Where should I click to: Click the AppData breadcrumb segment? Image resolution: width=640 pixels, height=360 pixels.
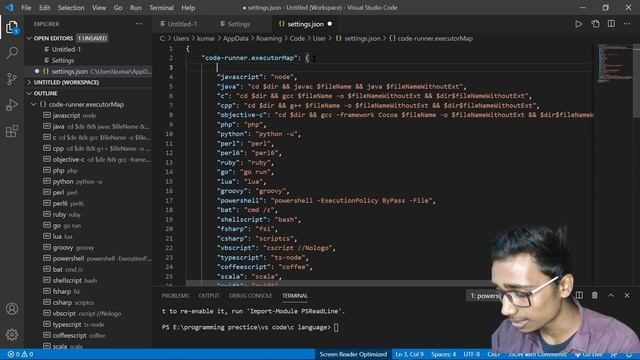tap(236, 38)
